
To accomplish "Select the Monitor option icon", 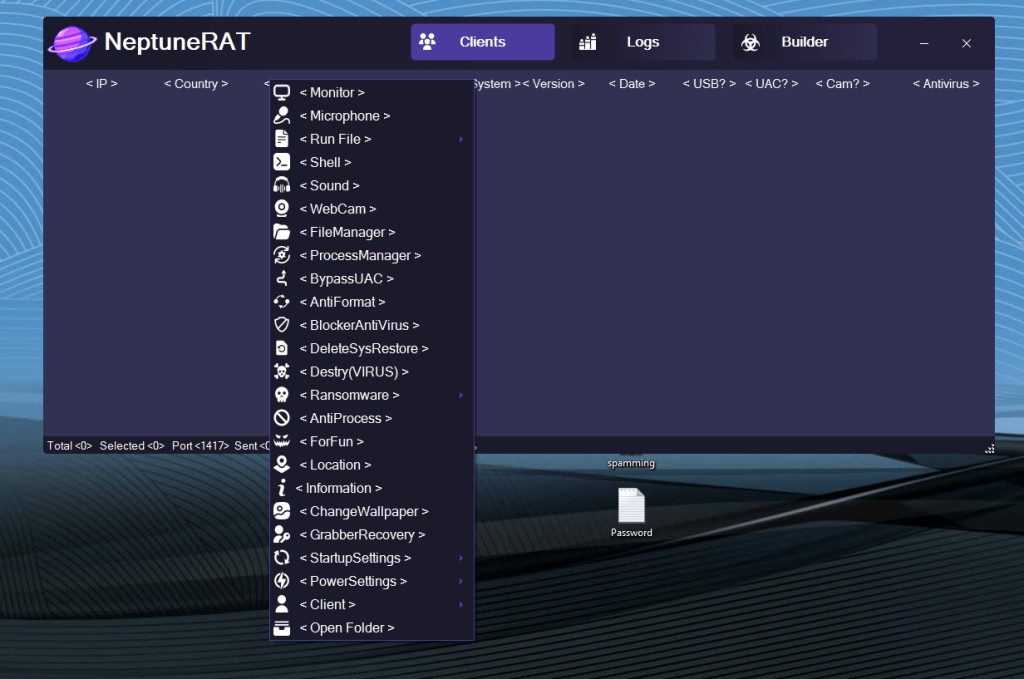I will click(284, 92).
